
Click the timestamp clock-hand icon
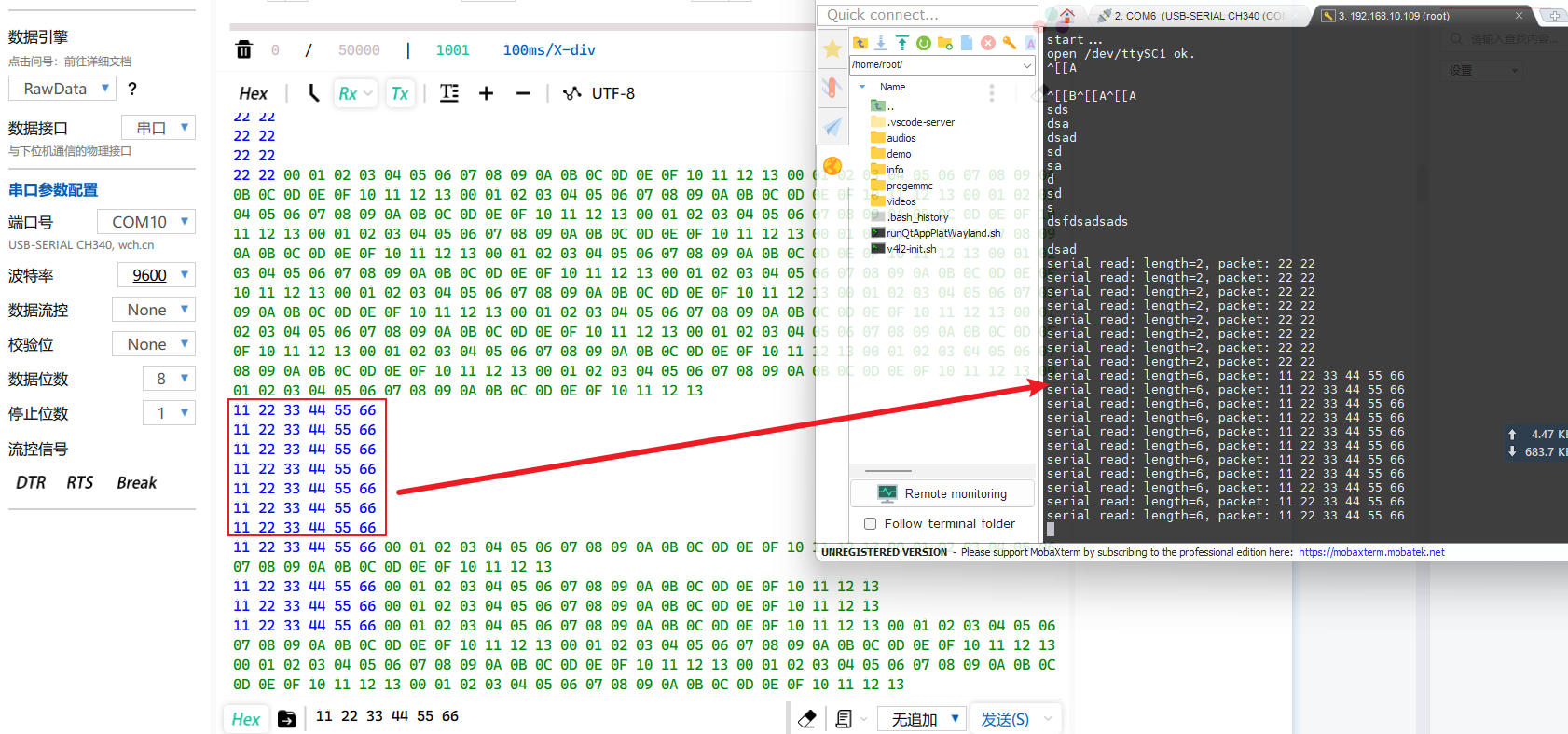pyautogui.click(x=313, y=93)
